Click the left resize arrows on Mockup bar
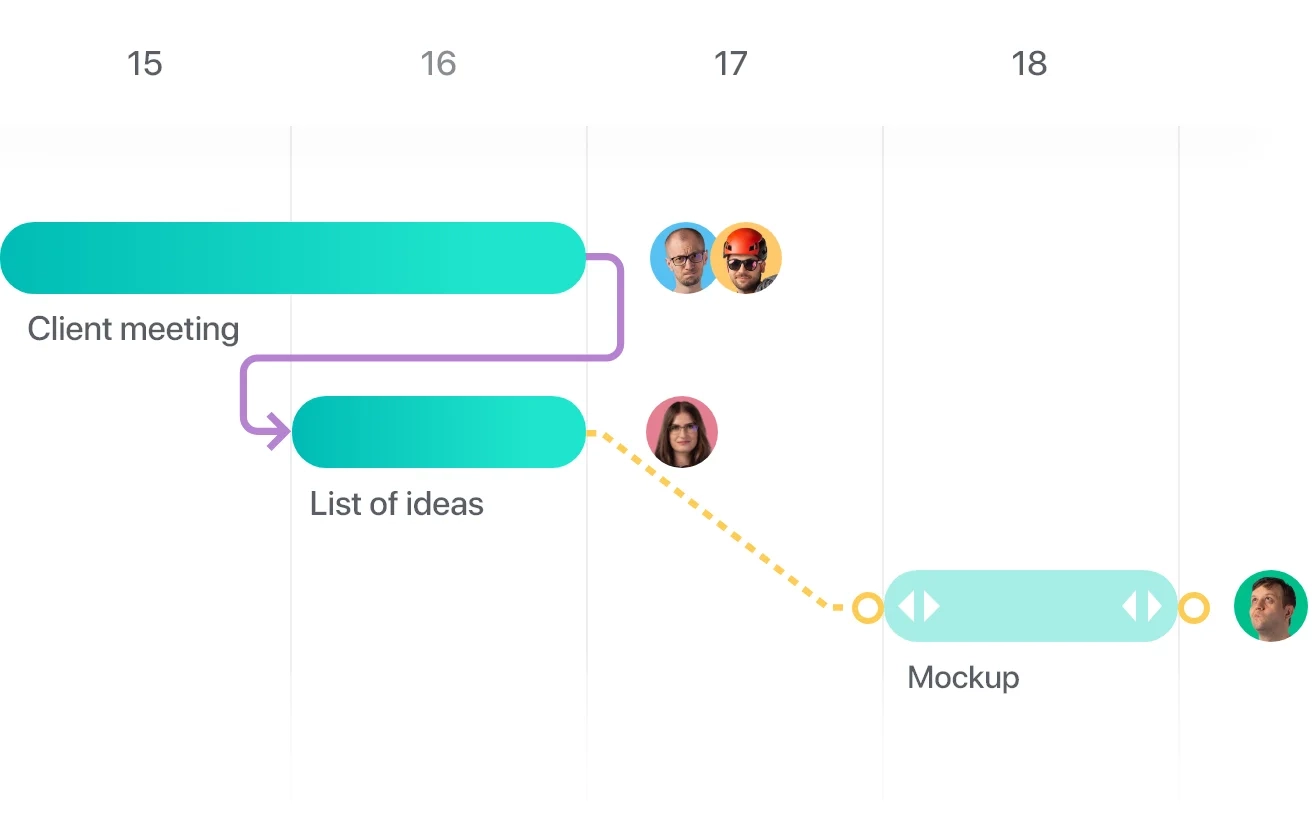This screenshot has height=840, width=1312. (919, 606)
